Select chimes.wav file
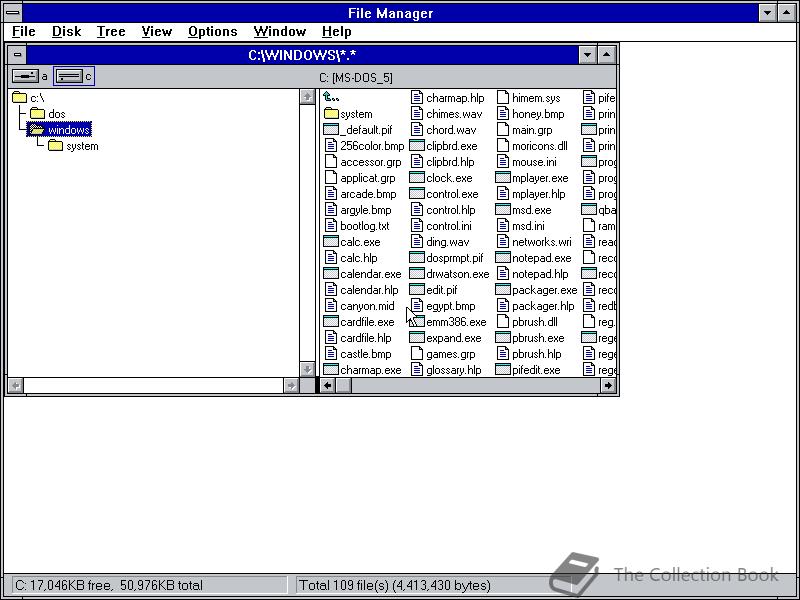Image resolution: width=800 pixels, height=600 pixels. pos(446,114)
